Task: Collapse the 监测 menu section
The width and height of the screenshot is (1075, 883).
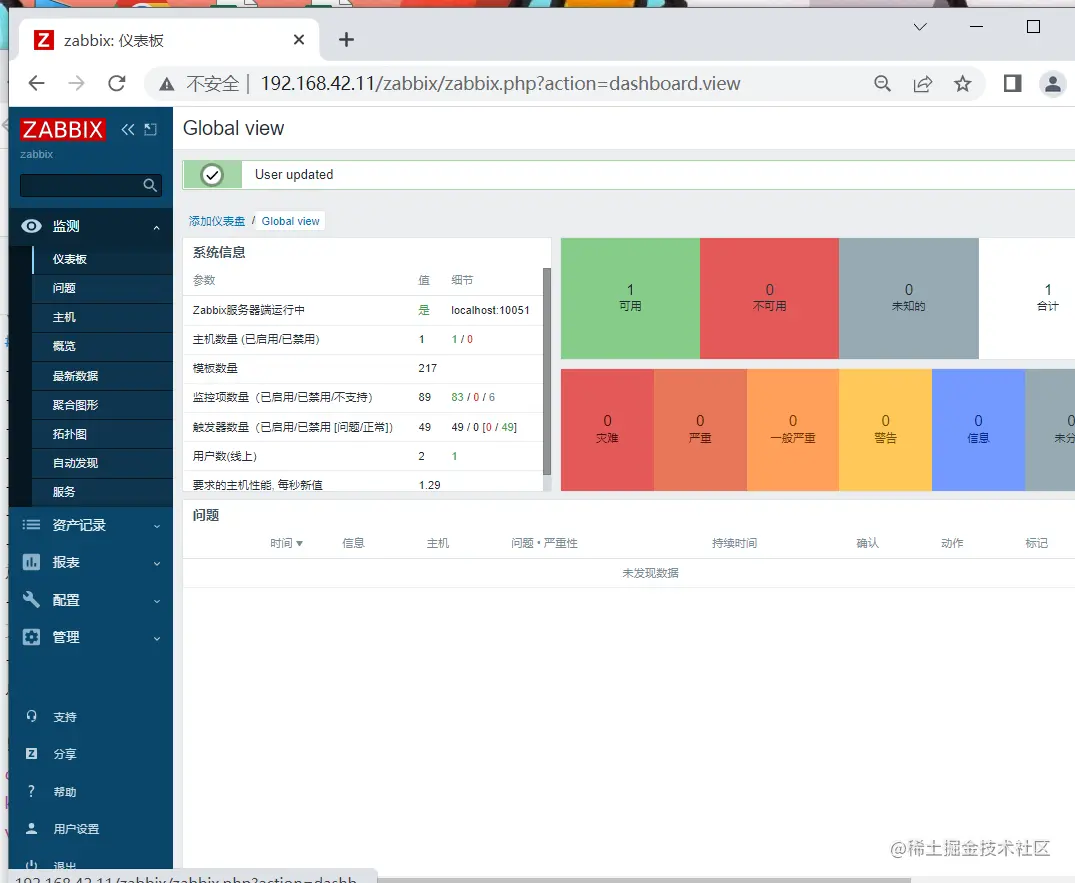Action: 156,227
